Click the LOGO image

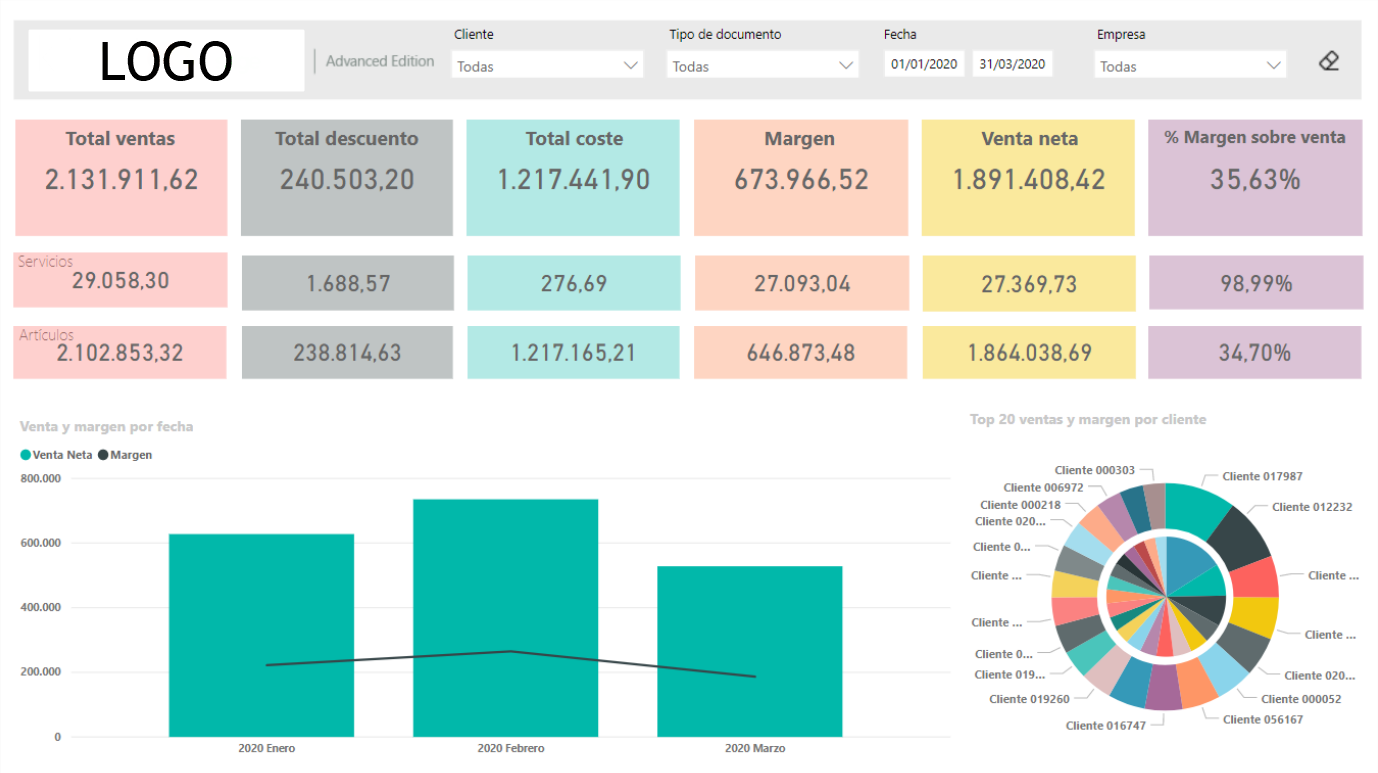(166, 61)
